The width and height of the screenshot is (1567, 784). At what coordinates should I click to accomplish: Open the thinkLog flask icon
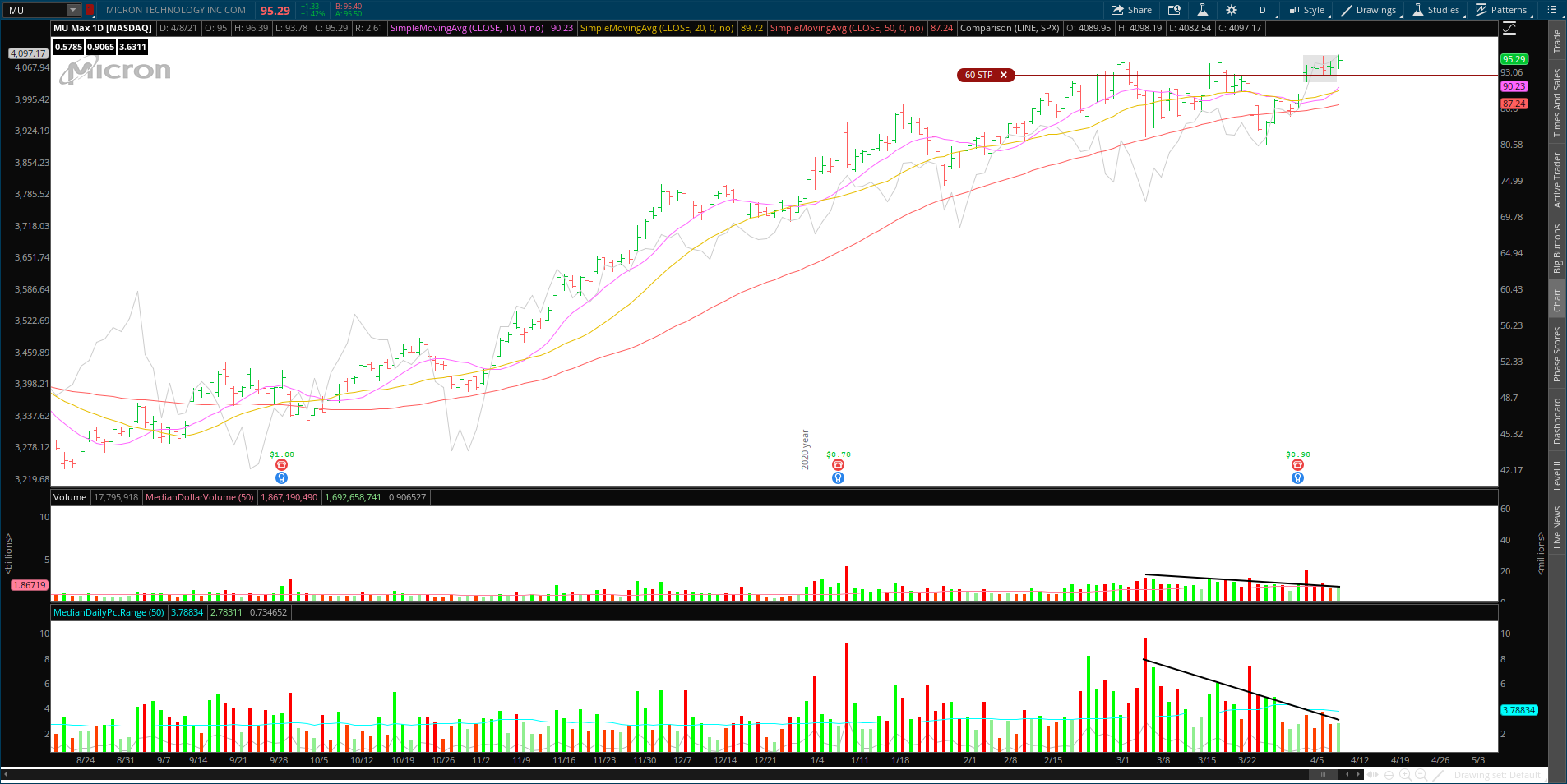click(x=1202, y=10)
